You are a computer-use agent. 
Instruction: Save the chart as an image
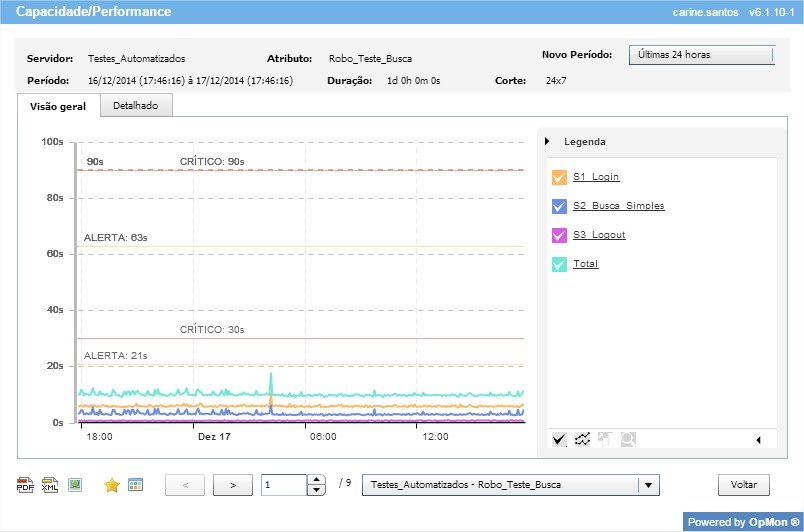tap(75, 485)
